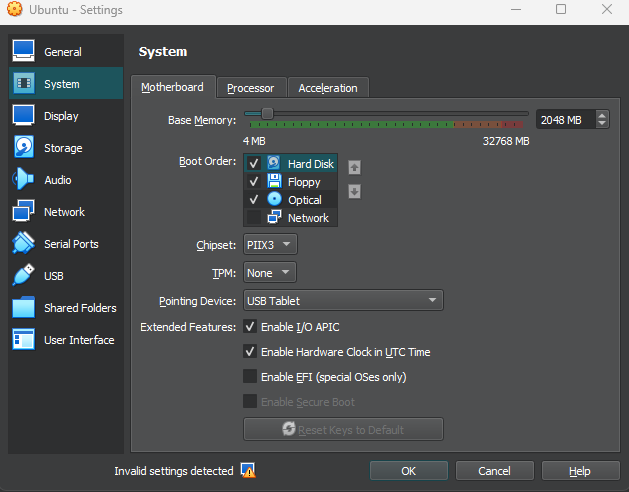Switch to the Processor tab

(x=250, y=88)
